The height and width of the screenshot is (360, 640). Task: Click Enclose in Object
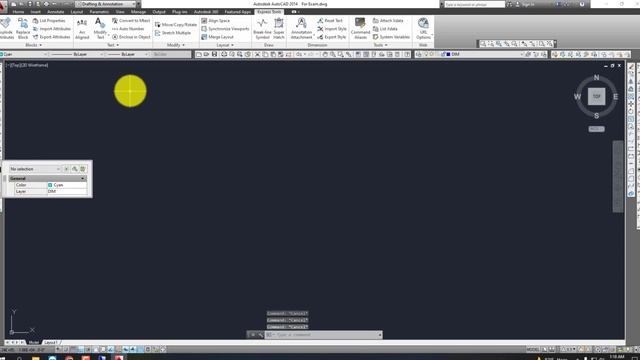click(131, 37)
